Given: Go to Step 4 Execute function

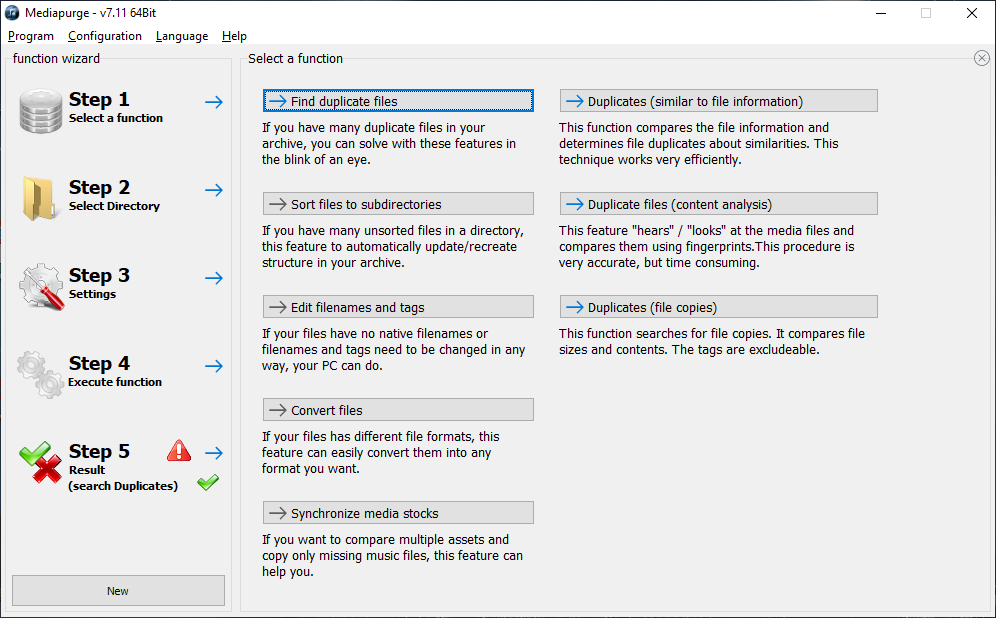Looking at the screenshot, I should [115, 372].
